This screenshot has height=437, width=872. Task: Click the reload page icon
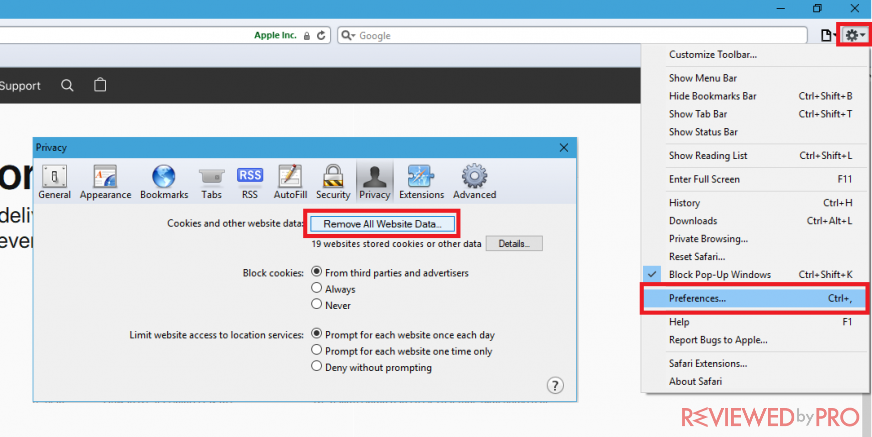click(320, 36)
